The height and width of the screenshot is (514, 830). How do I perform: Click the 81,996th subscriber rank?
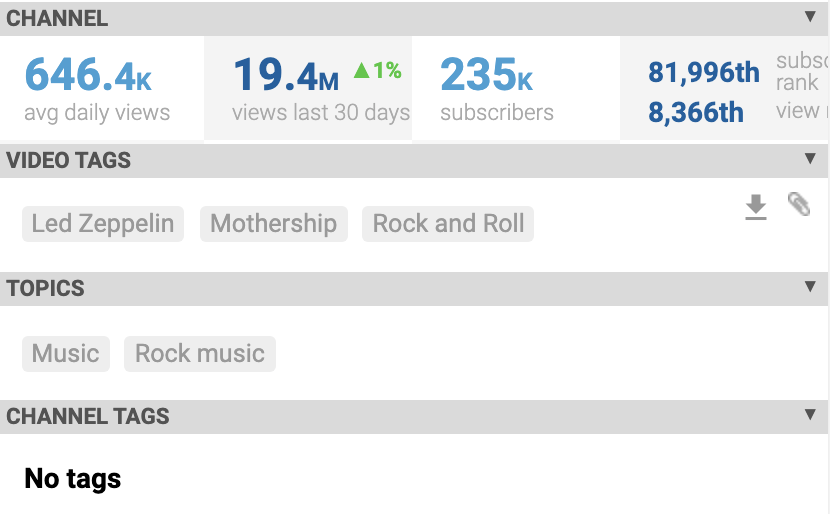click(x=704, y=72)
